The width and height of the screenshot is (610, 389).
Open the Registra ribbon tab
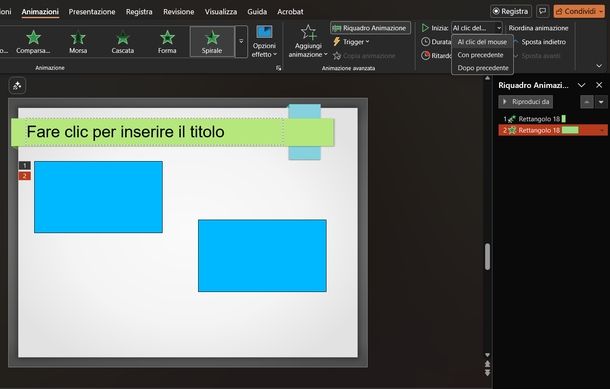point(139,12)
